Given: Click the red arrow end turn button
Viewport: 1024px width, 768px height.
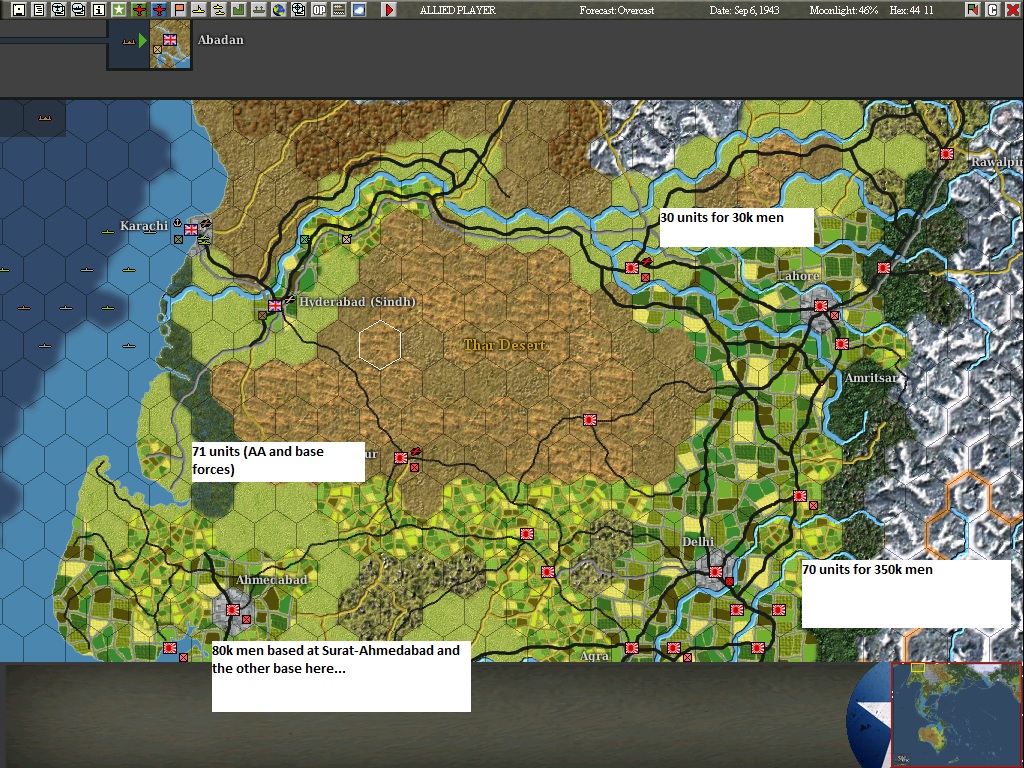Looking at the screenshot, I should point(389,10).
